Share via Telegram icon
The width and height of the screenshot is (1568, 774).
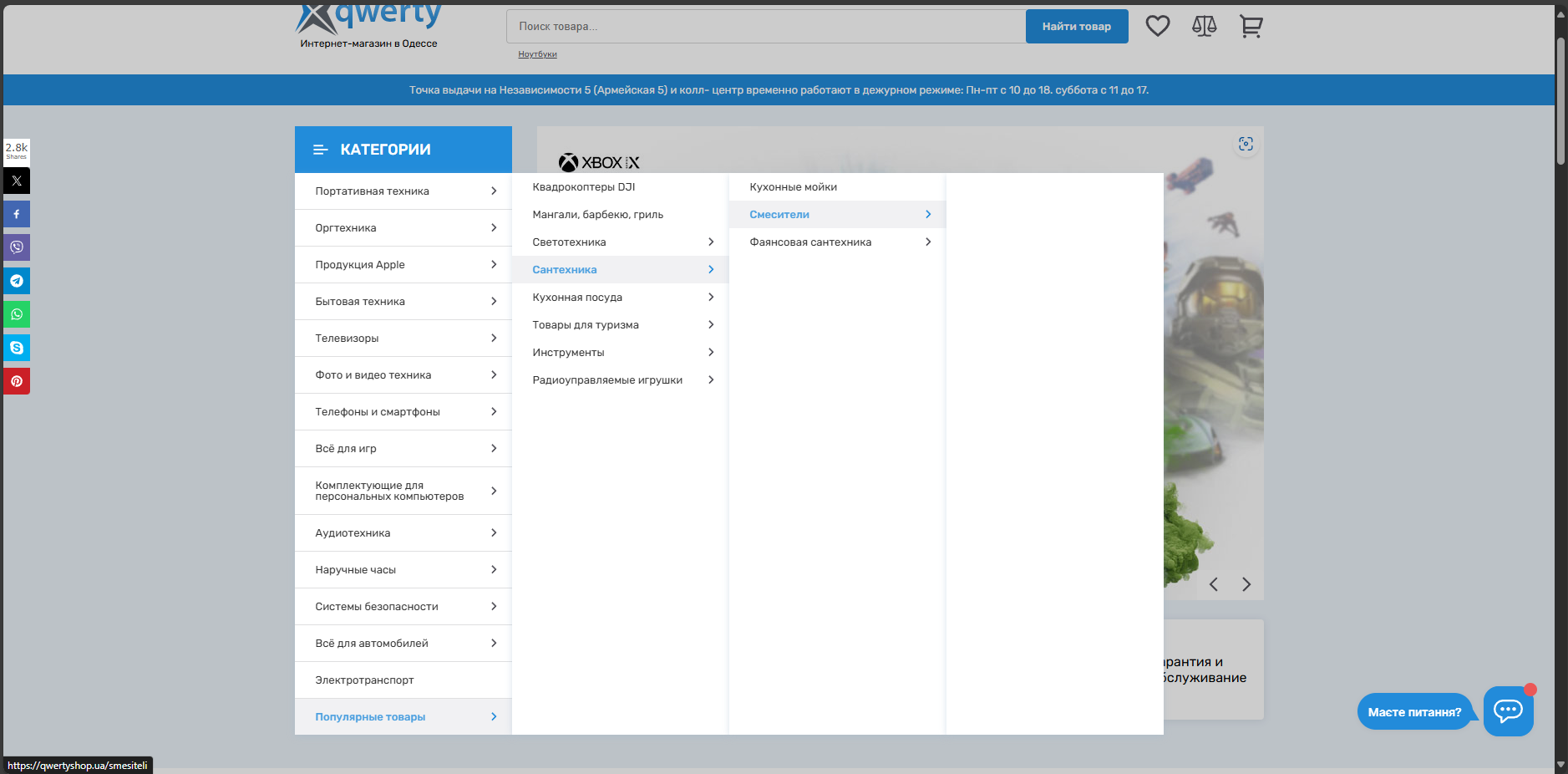pyautogui.click(x=17, y=281)
